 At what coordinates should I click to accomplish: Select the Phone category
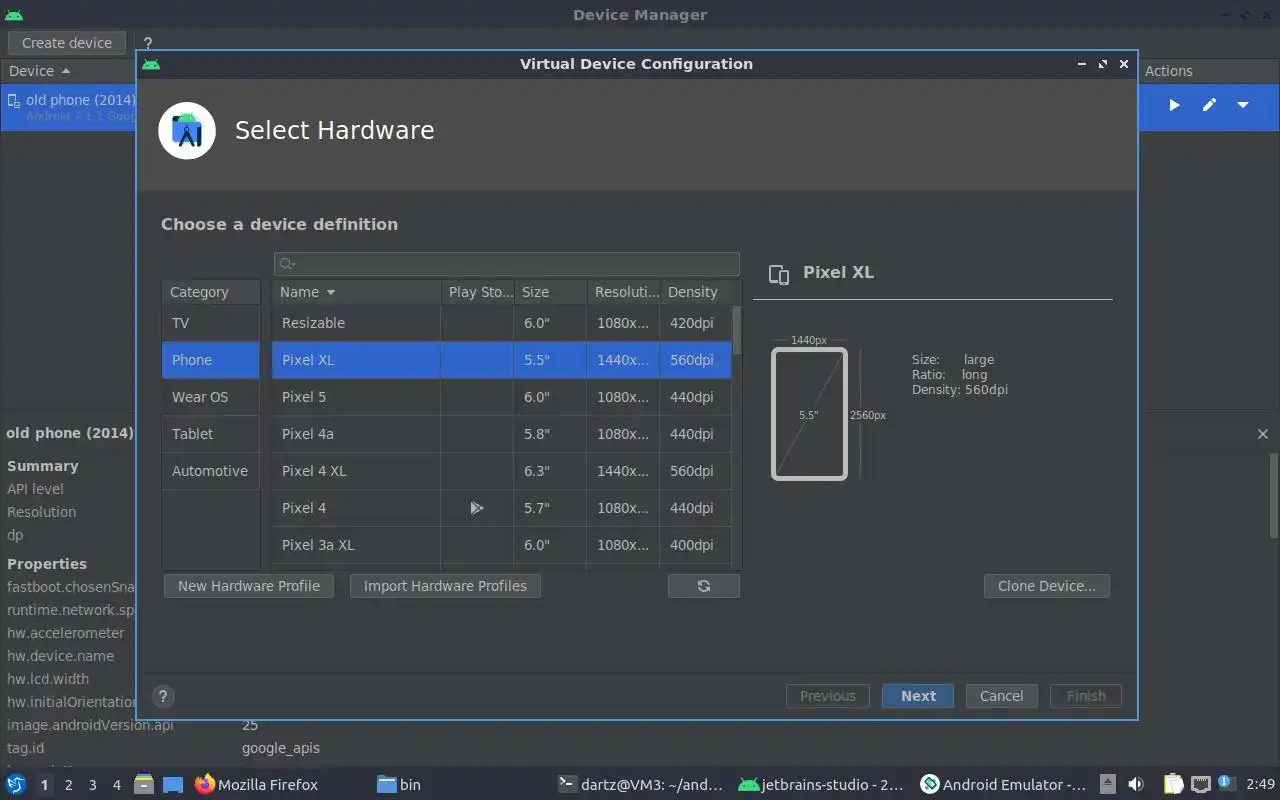[211, 360]
